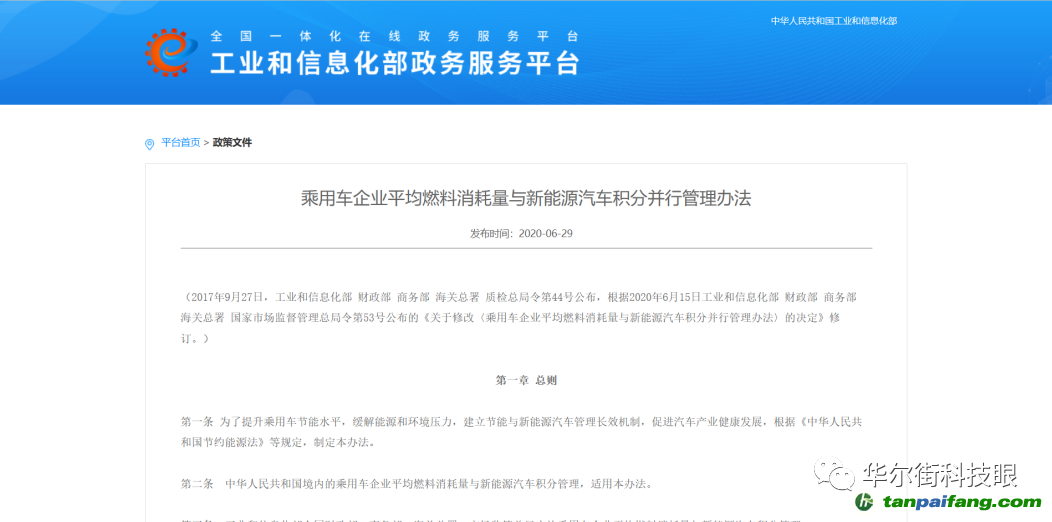Open the 中华人民共和国工业和信息化部 header link

(x=833, y=21)
